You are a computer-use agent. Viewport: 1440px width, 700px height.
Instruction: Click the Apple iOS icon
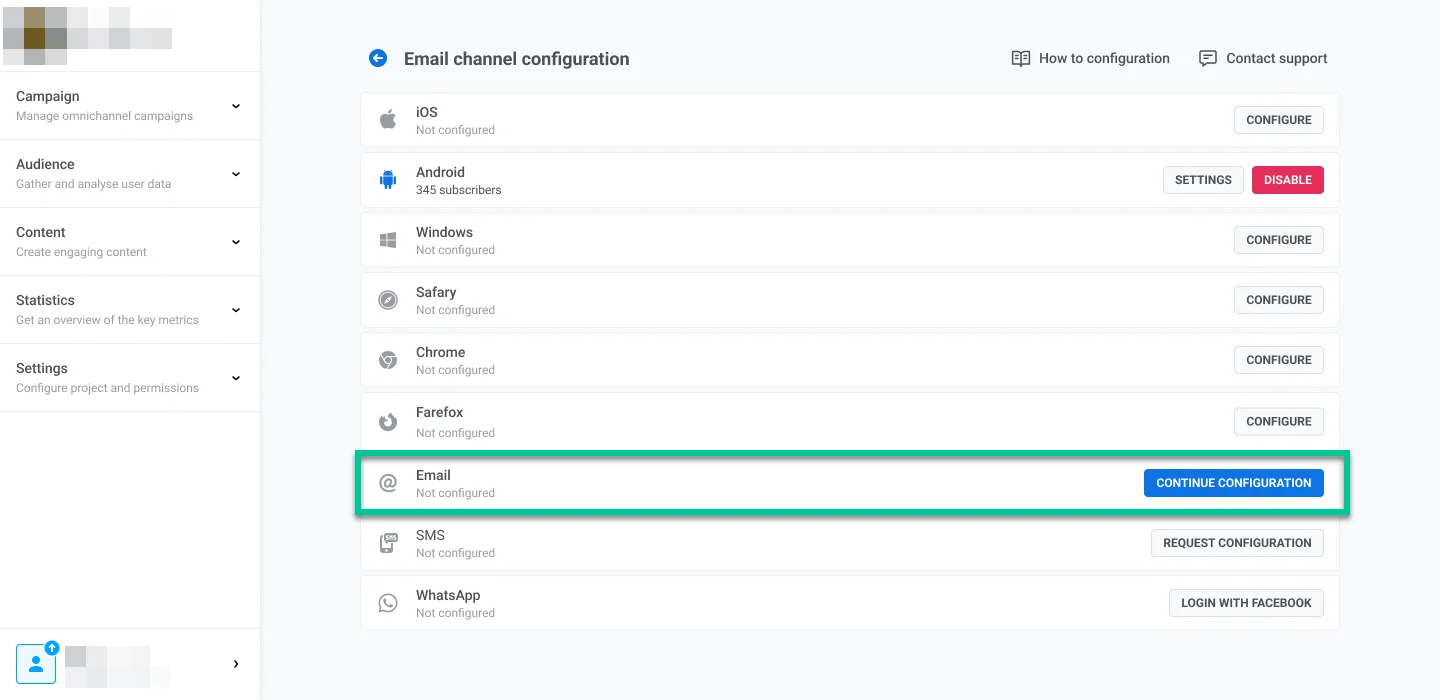[388, 120]
